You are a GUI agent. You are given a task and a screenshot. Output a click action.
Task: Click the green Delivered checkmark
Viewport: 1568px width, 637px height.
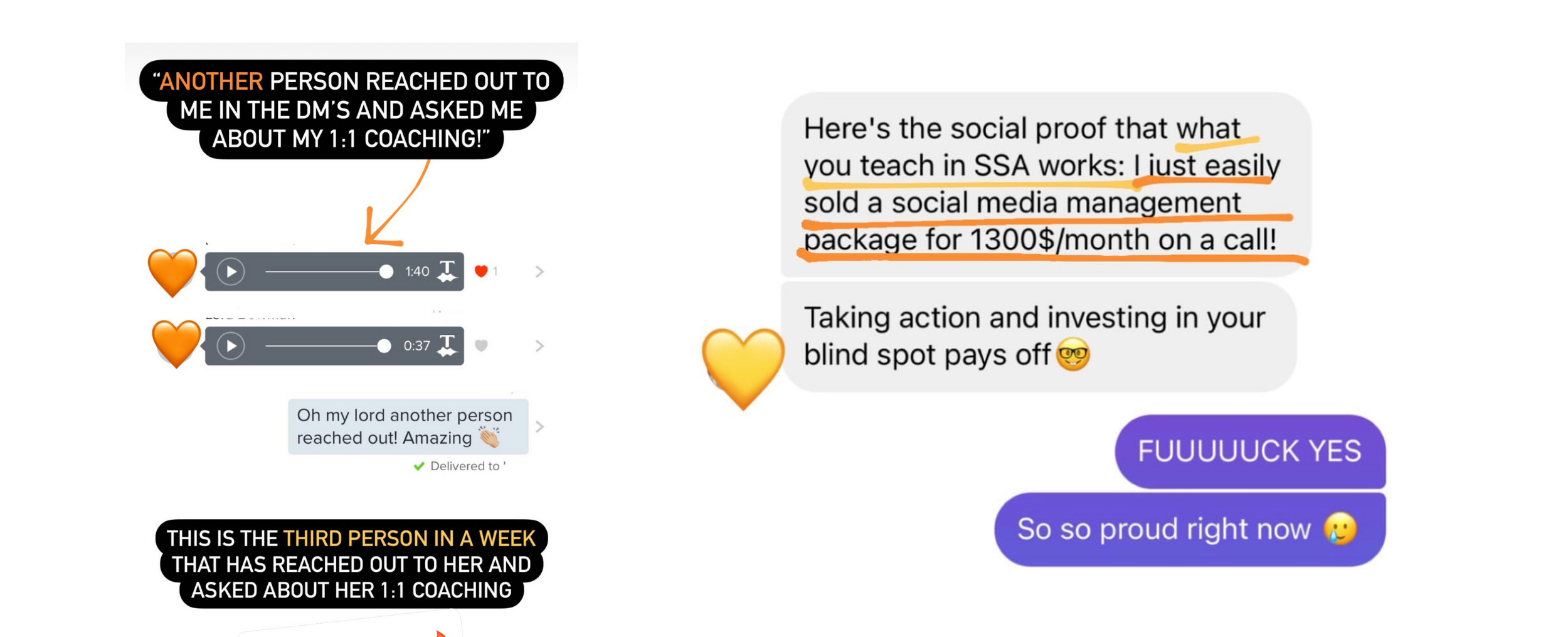click(x=419, y=466)
